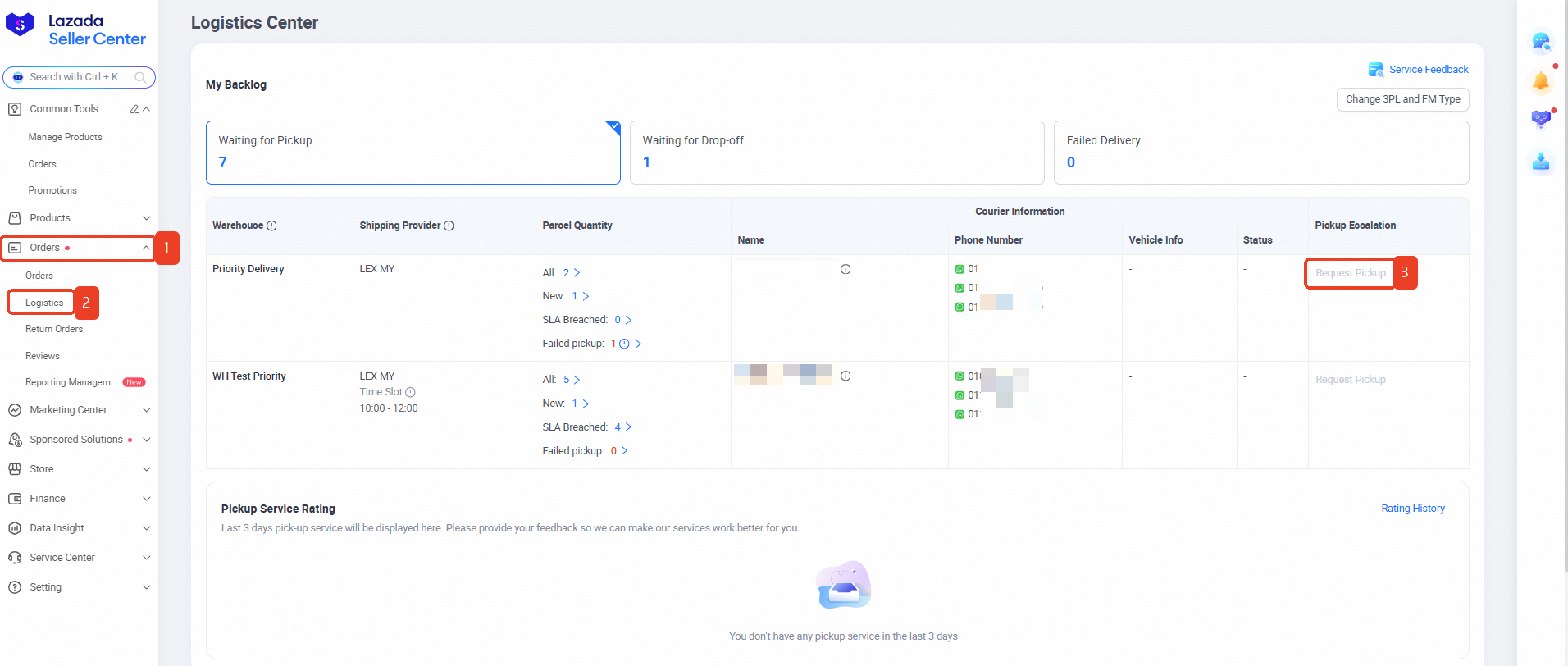Expand the Finance menu
Screen dimensions: 1568x666
pos(79,499)
